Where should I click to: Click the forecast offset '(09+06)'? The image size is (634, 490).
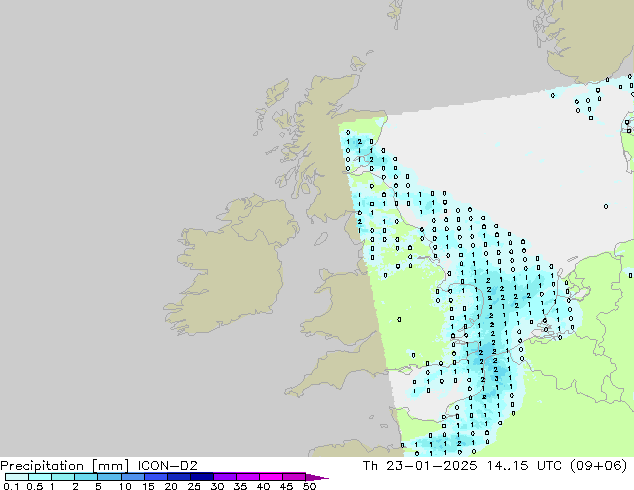tap(598, 466)
